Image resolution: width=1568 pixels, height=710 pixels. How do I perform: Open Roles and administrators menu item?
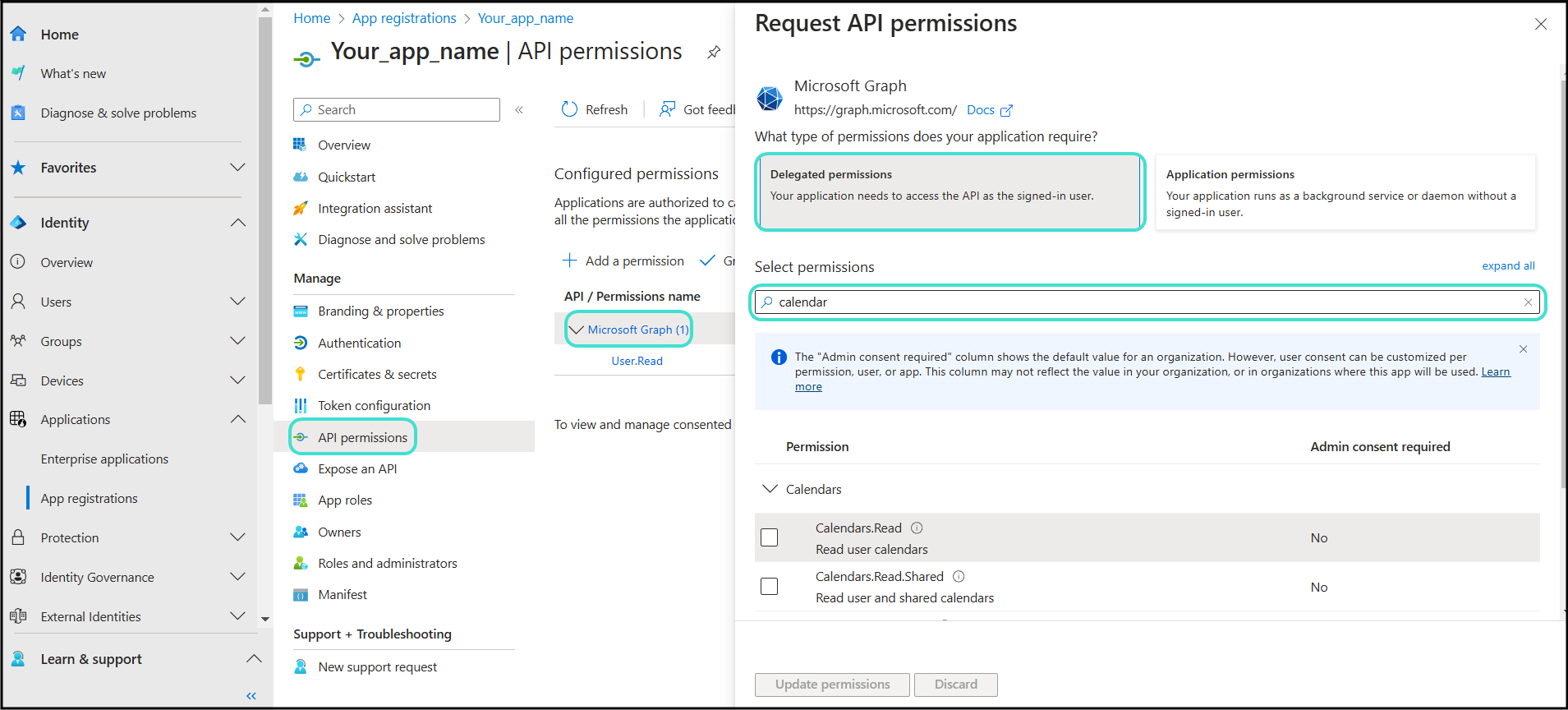(x=387, y=563)
